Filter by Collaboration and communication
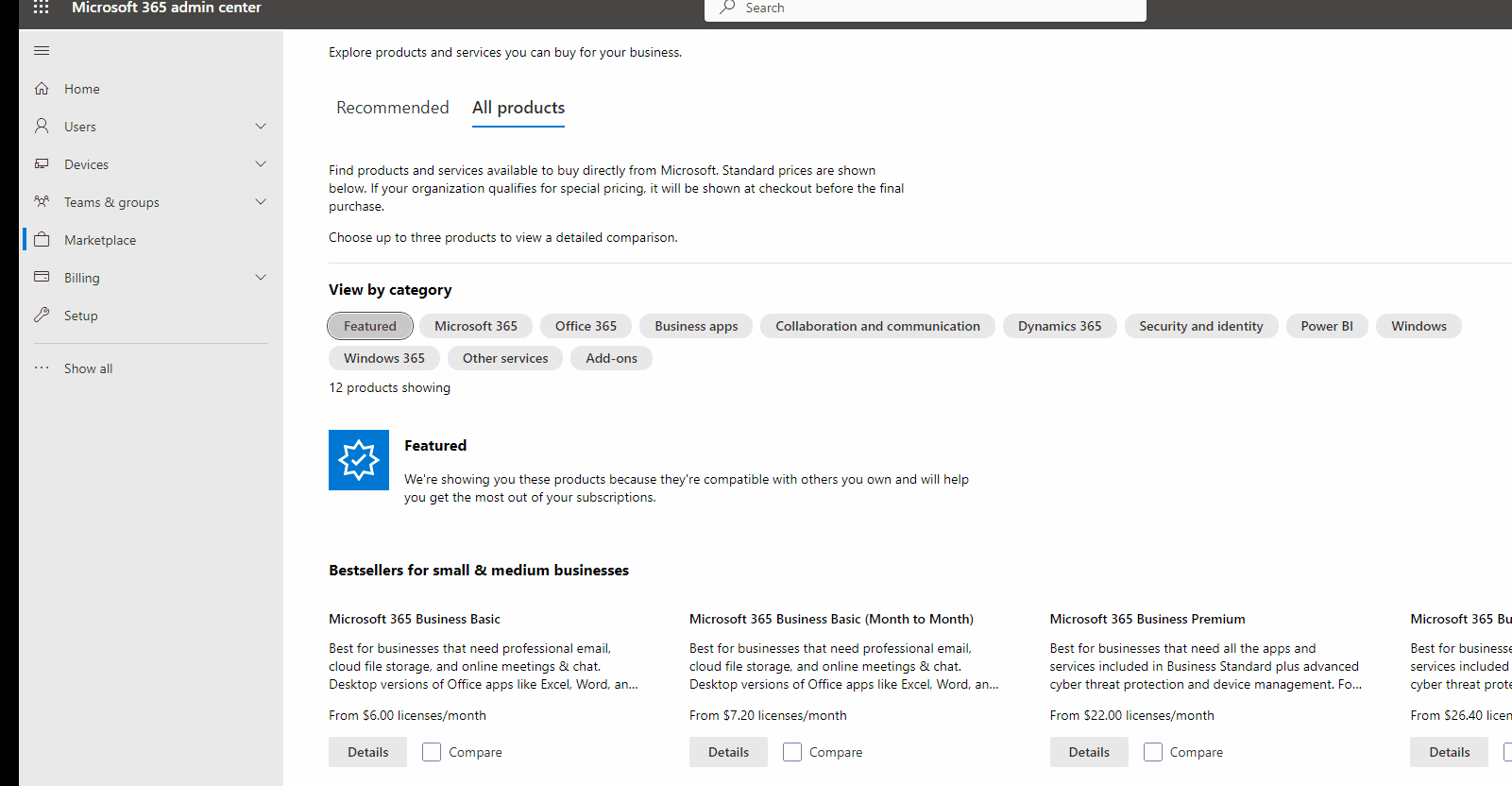1512x786 pixels. [877, 326]
